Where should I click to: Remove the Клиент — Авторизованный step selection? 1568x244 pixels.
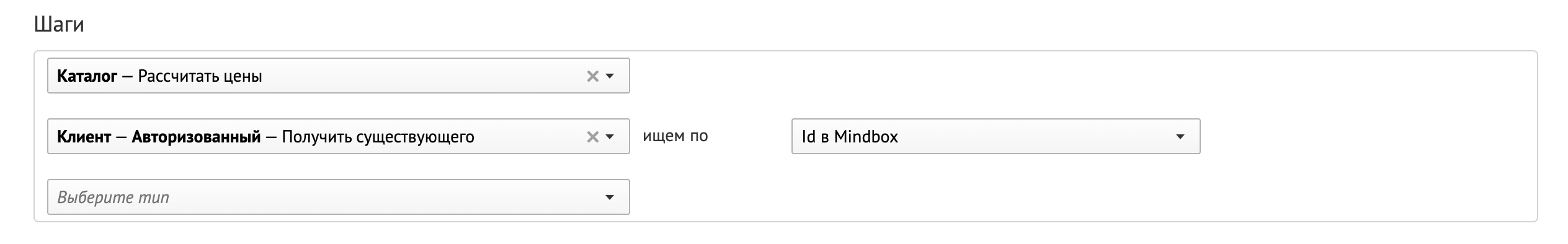point(592,137)
